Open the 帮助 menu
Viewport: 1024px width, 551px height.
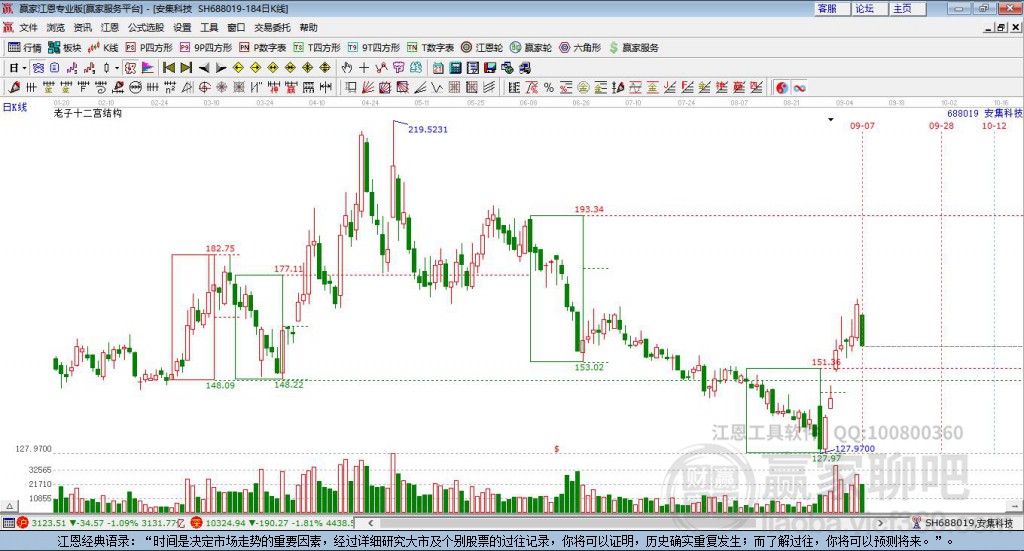tap(308, 27)
